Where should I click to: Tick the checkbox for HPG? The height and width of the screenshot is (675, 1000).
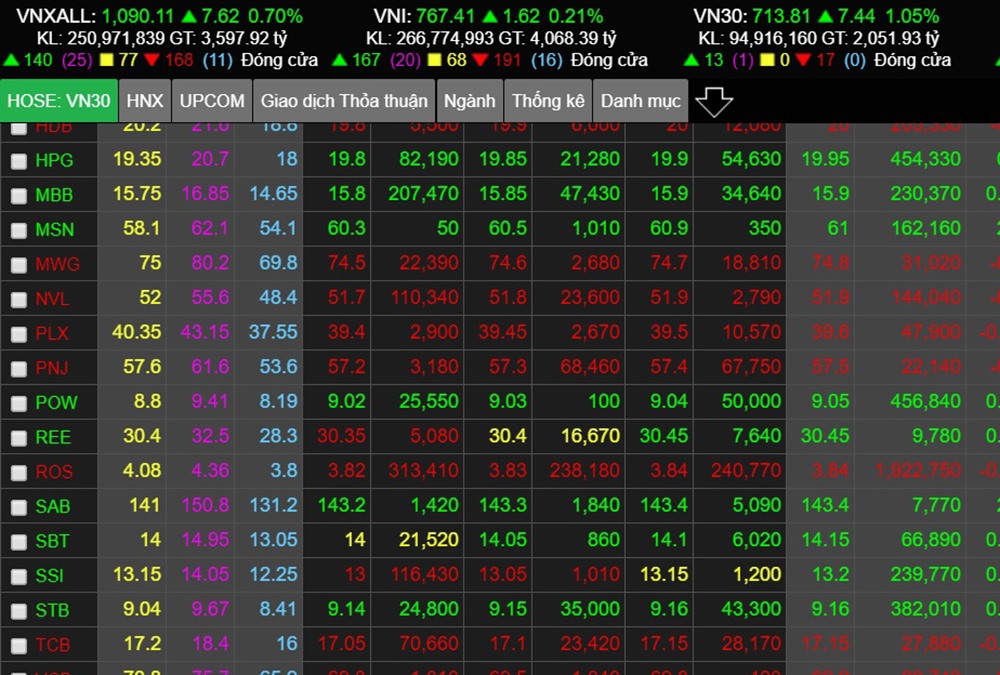click(19, 161)
